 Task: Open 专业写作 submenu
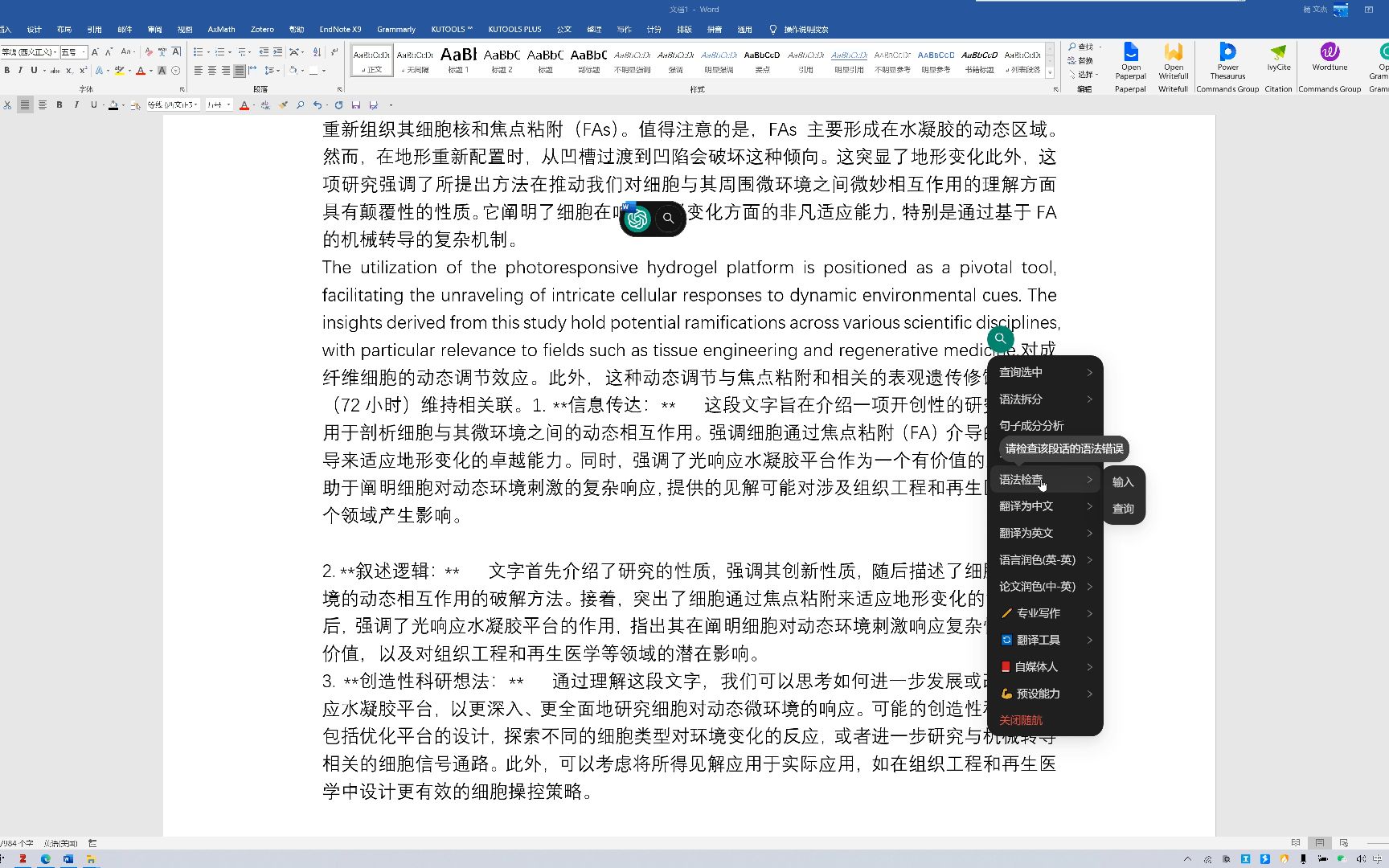[x=1045, y=613]
